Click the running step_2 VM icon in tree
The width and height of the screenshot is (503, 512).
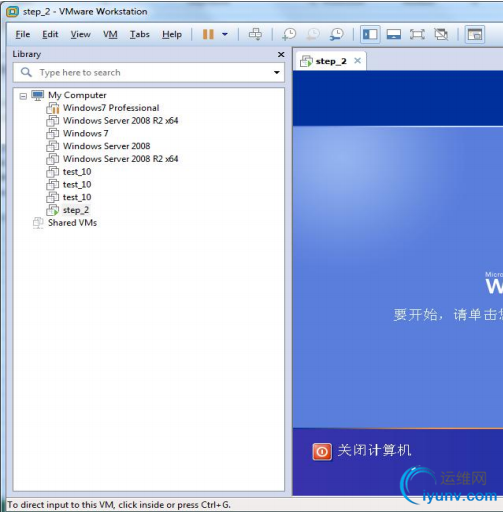click(53, 210)
